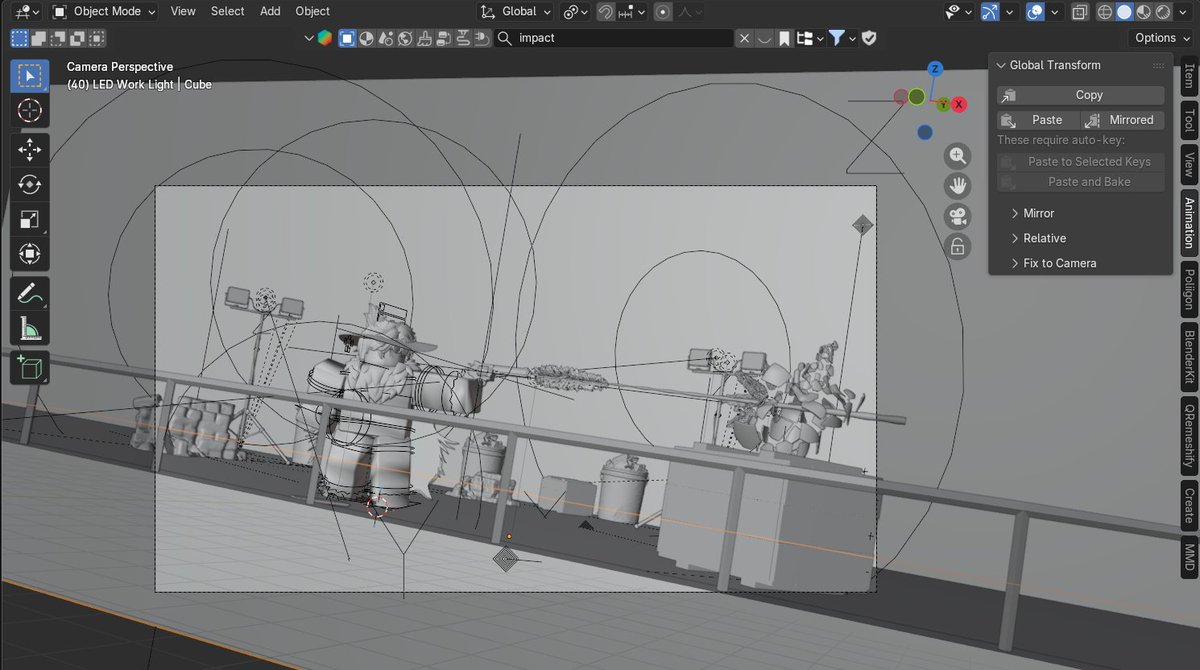This screenshot has width=1200, height=670.
Task: Switch to the BlenderKit sidebar tab
Action: (1189, 356)
